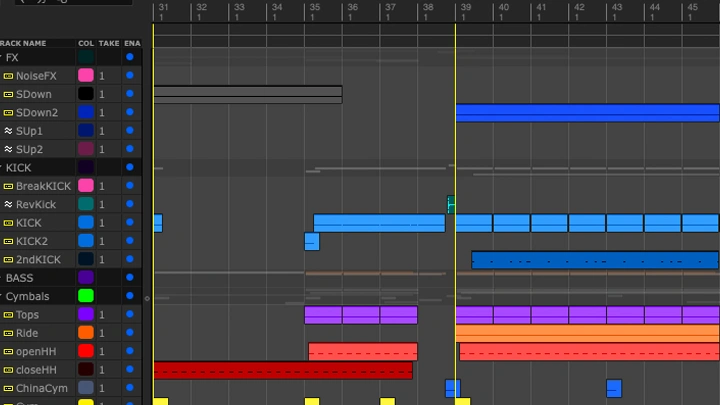Click the closeHH track type icon
720x405 pixels.
(x=8, y=370)
